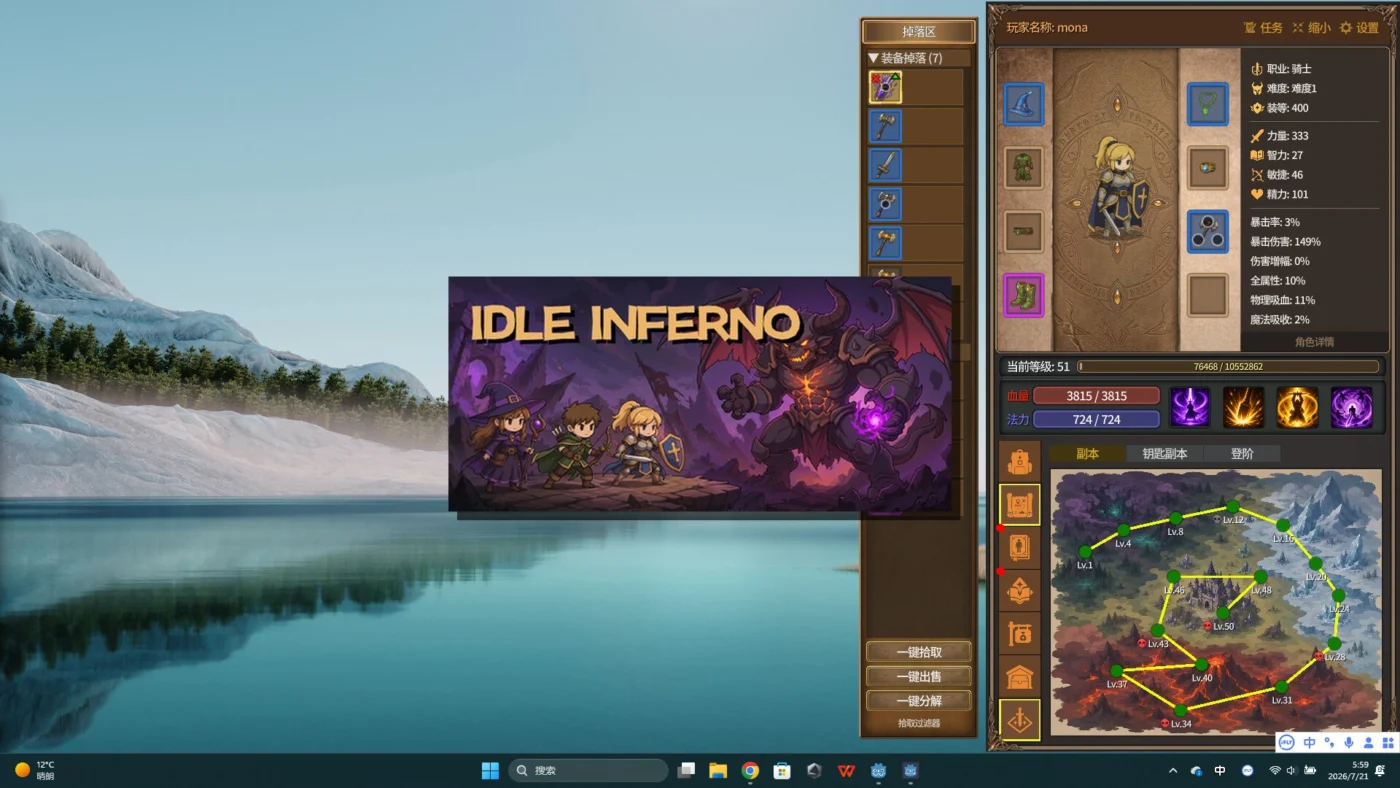
Task: Open the 拾取过滤器 pickup filter
Action: 919,723
